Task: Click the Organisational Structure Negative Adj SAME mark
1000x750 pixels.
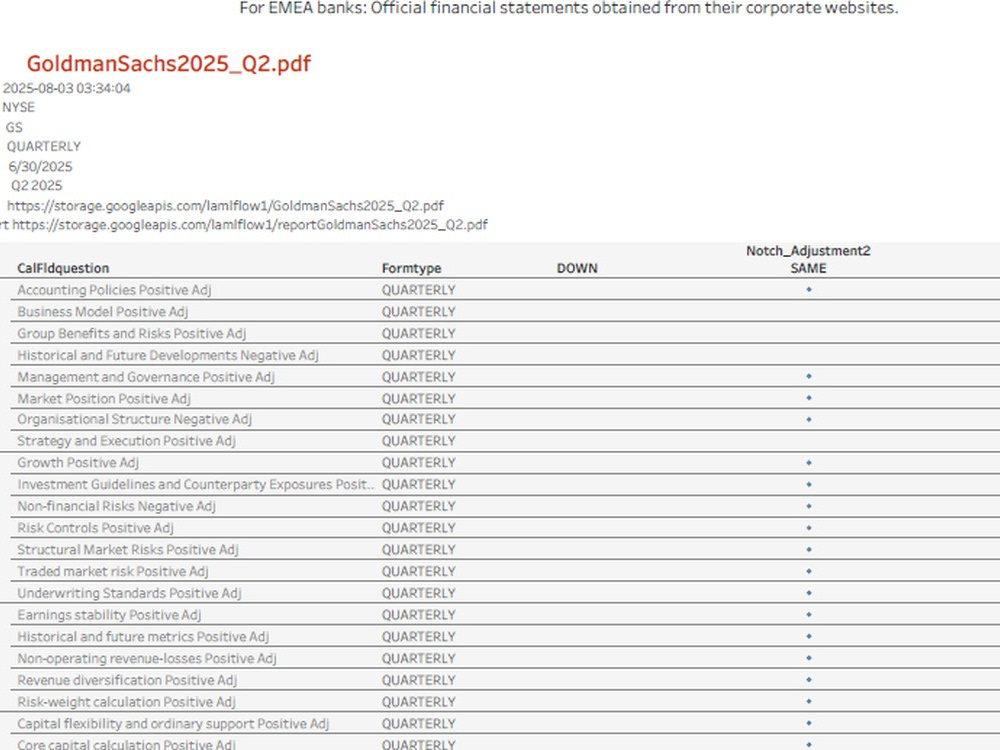Action: point(809,420)
